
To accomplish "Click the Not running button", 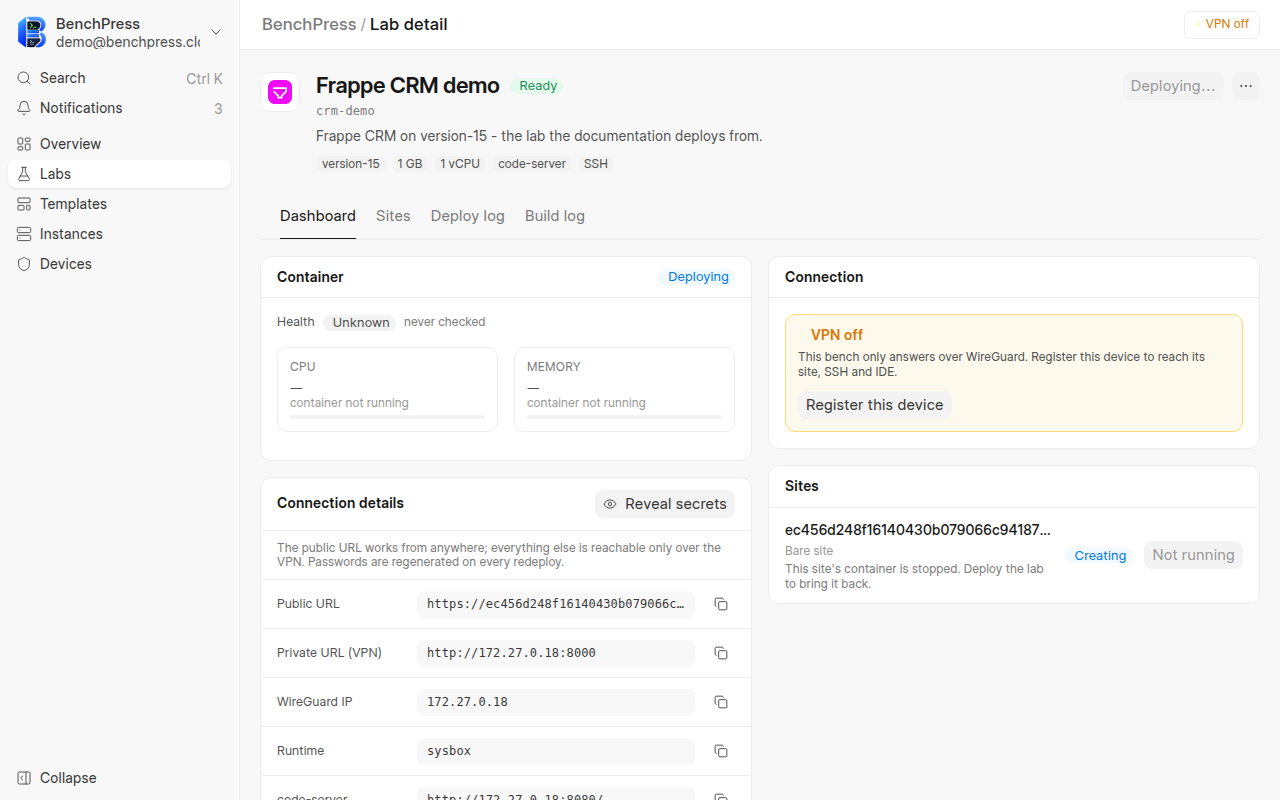I will click(1193, 555).
